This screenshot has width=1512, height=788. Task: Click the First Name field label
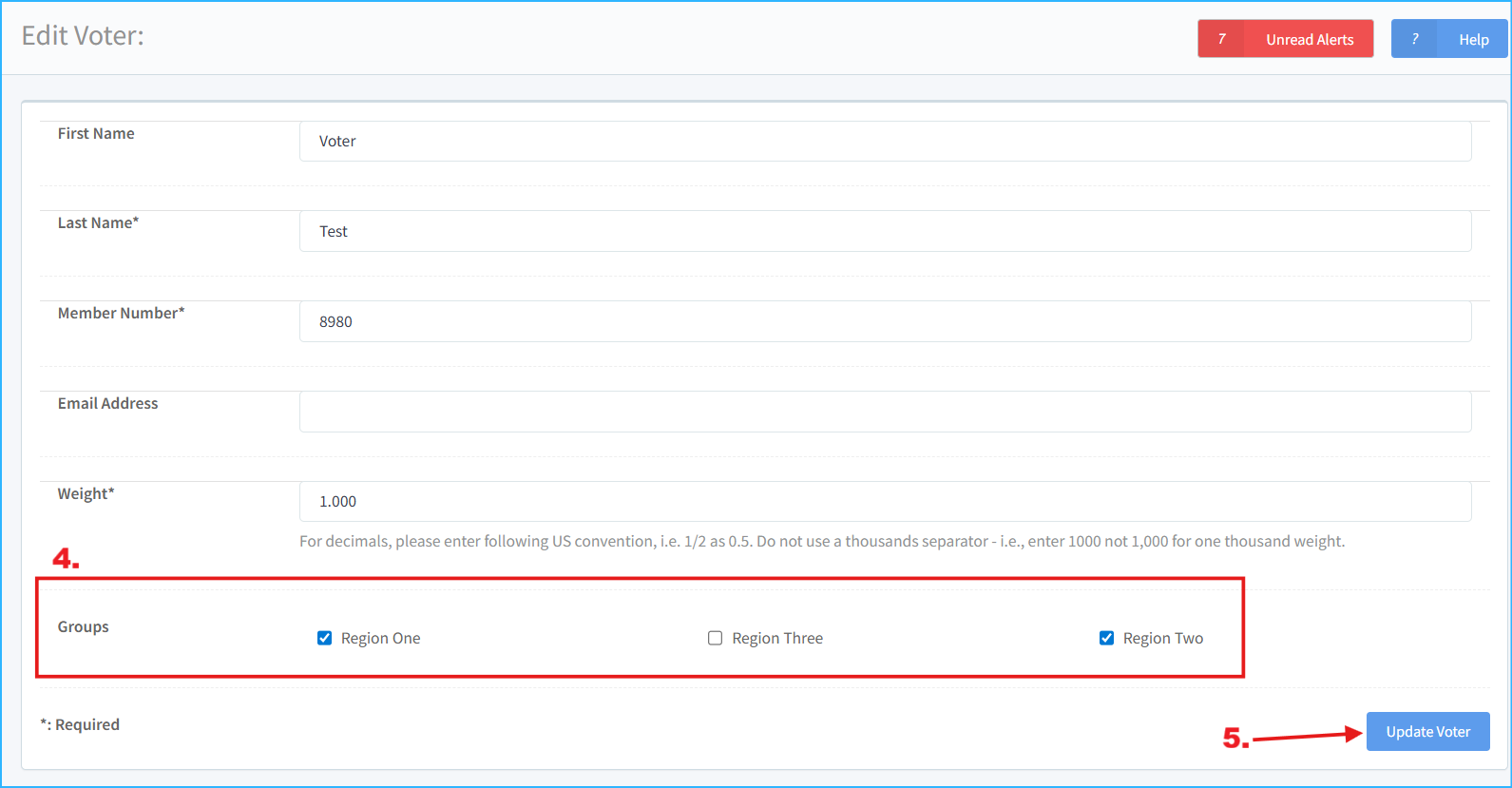point(96,133)
